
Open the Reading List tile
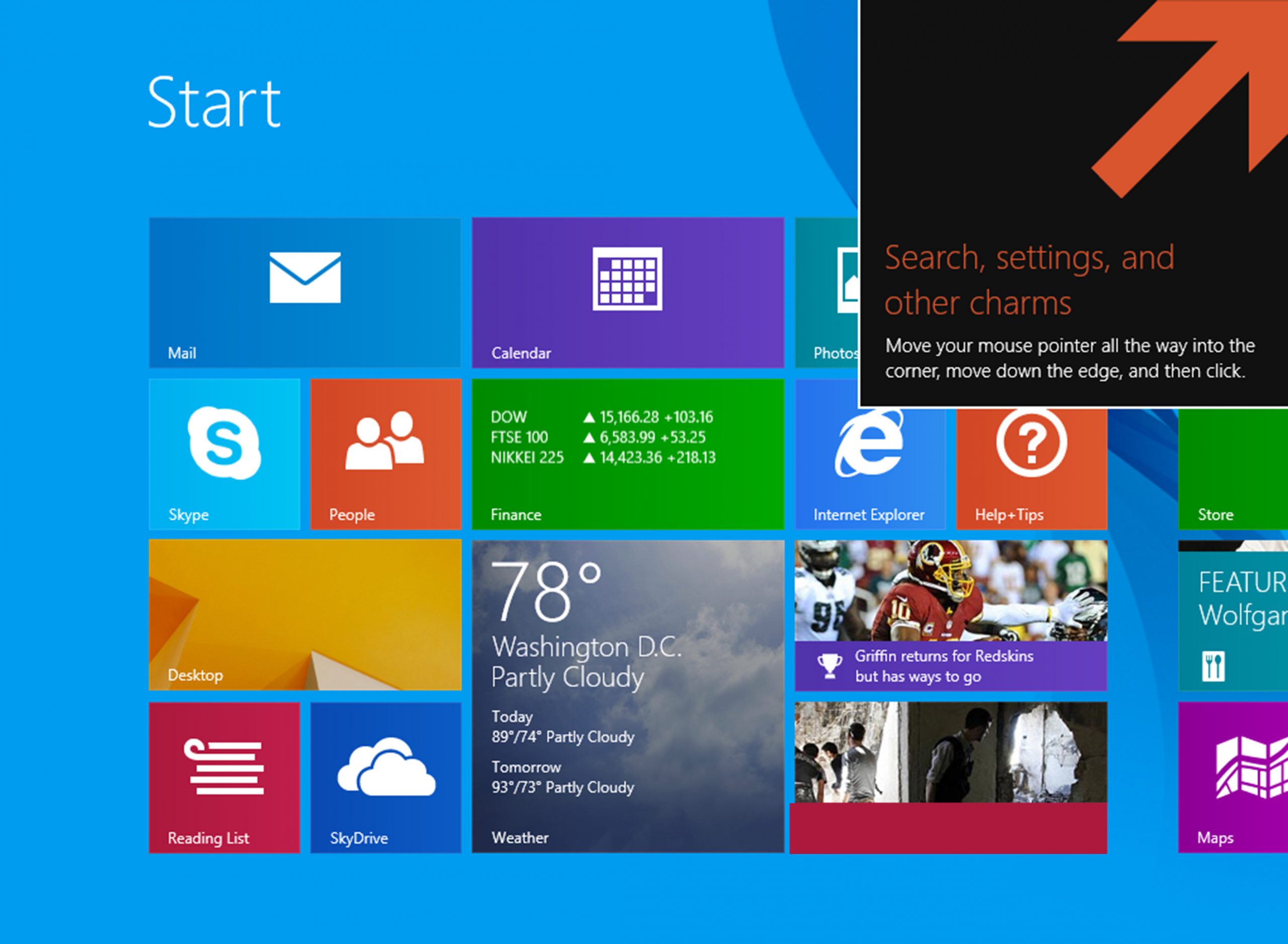tap(224, 777)
